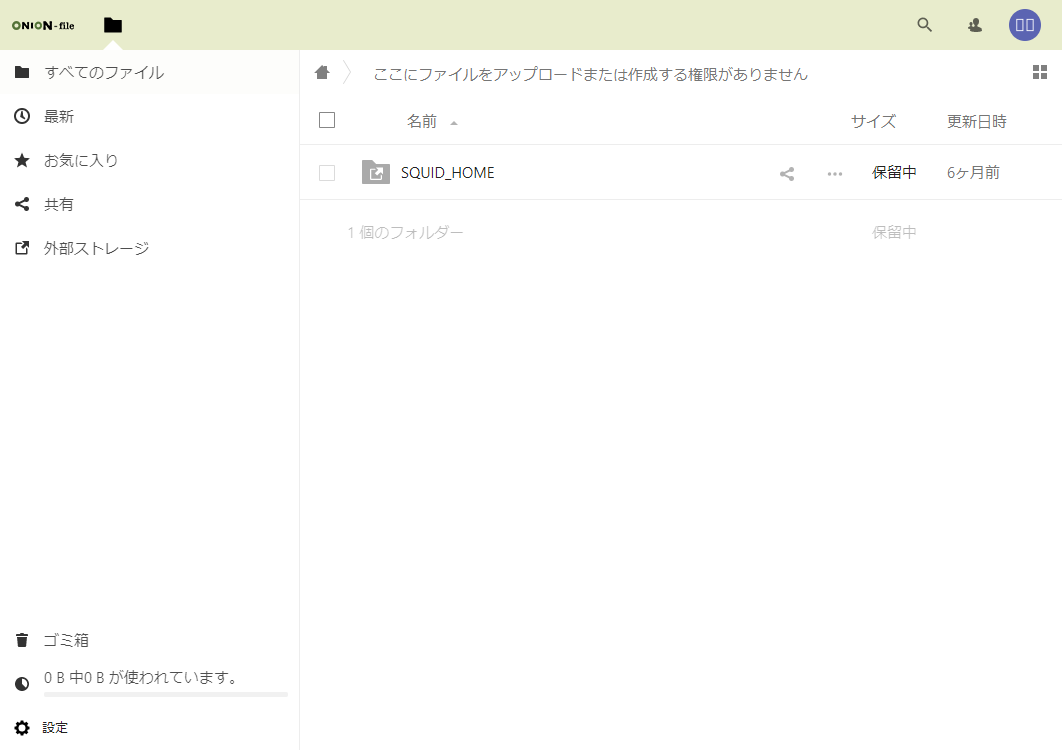
Task: Expand 設定 at sidebar bottom
Action: [55, 728]
